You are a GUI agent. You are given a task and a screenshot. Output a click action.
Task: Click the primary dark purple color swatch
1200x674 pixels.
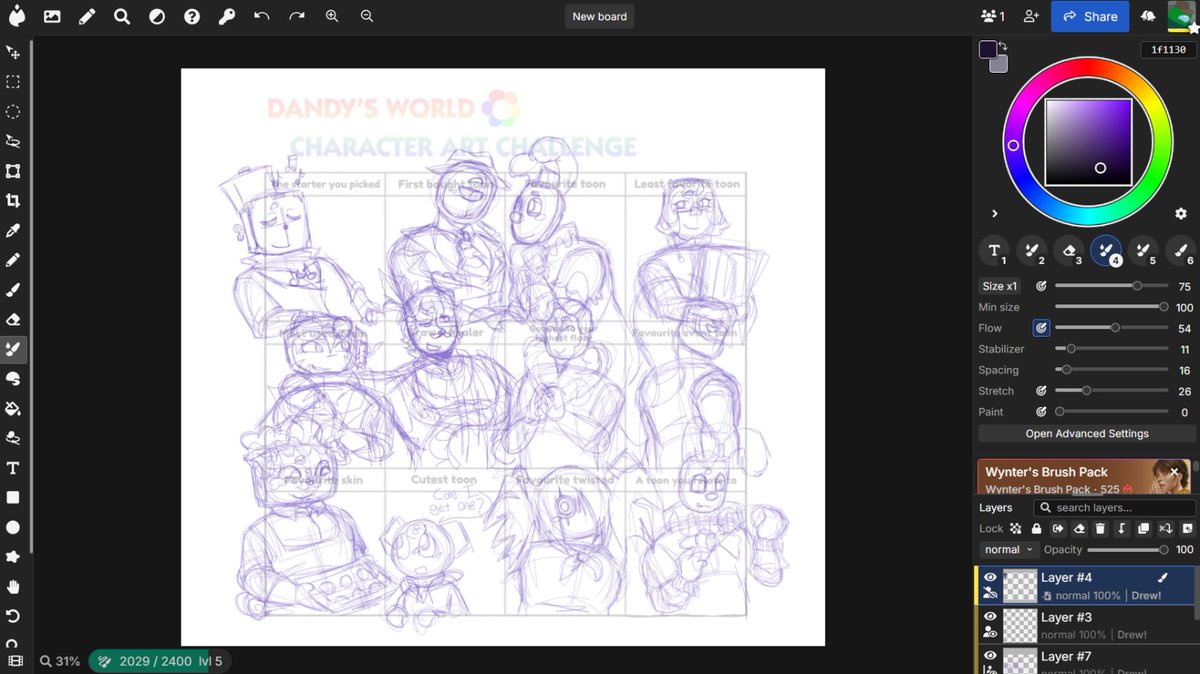[988, 49]
